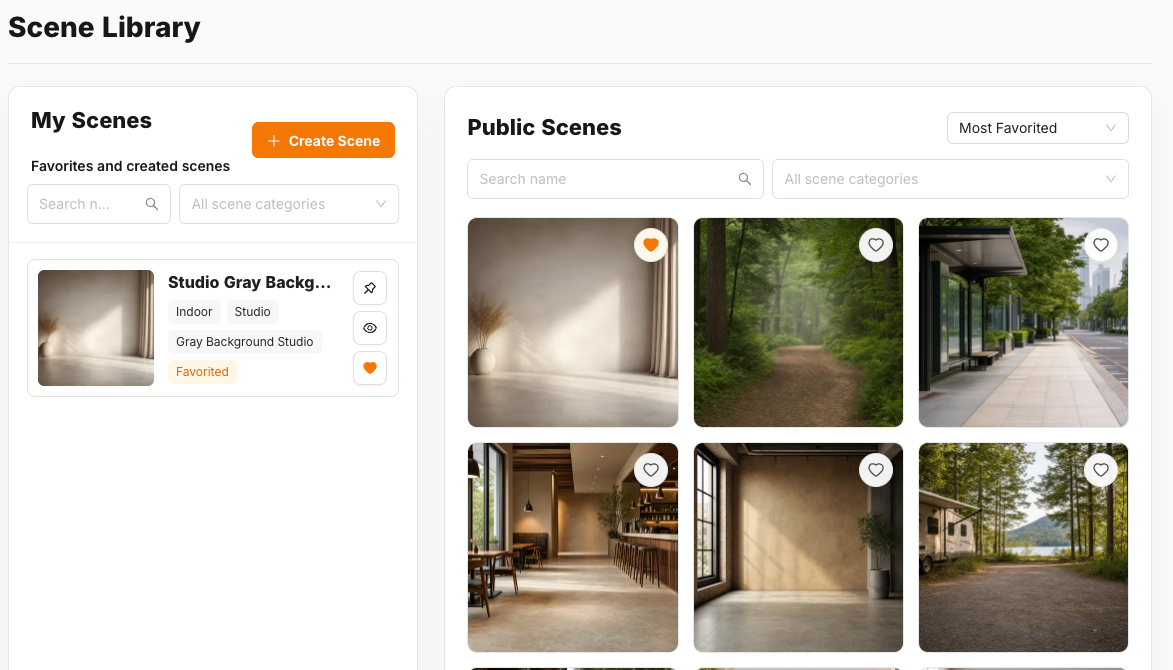Focus the My Scenes search field
Screen dimensions: 1173x670
[x=99, y=204]
